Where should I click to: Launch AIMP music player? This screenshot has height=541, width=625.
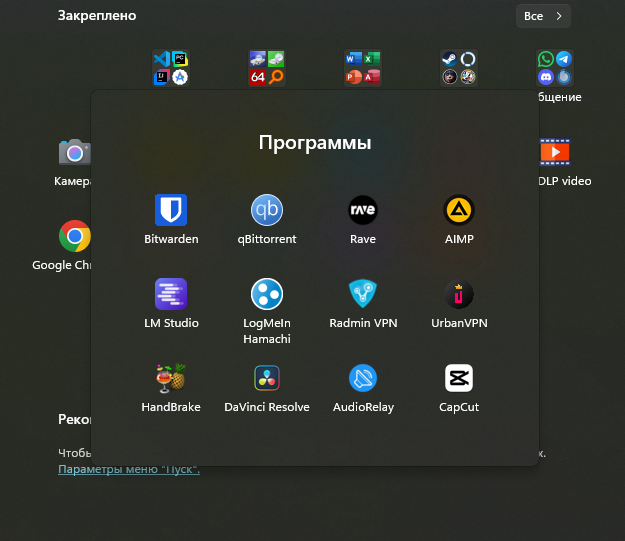(459, 219)
